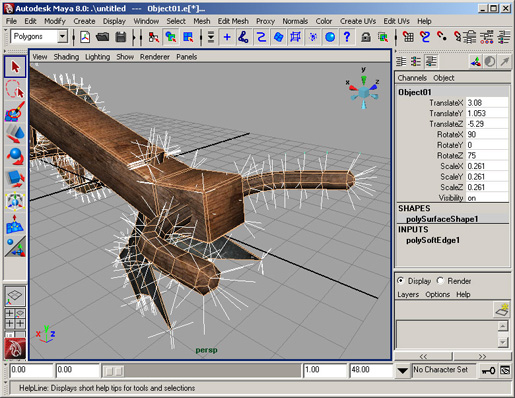
Task: Open the Channels menu in Channel Box
Action: 412,78
